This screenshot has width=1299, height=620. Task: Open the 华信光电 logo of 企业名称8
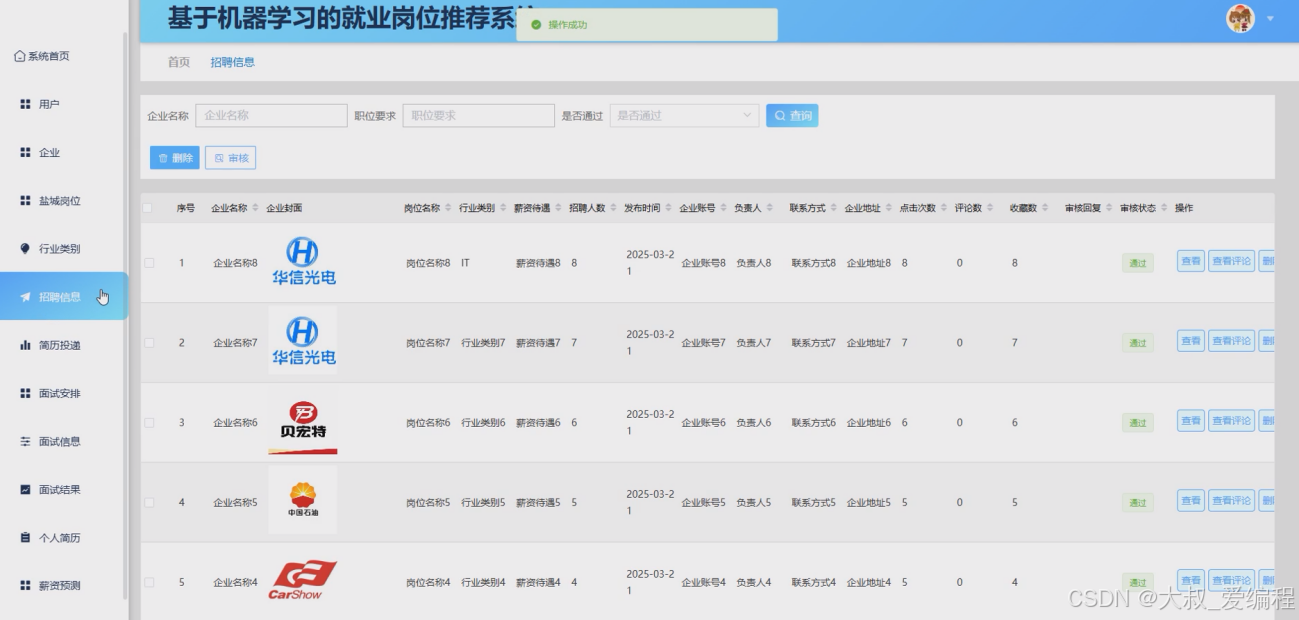tap(303, 262)
